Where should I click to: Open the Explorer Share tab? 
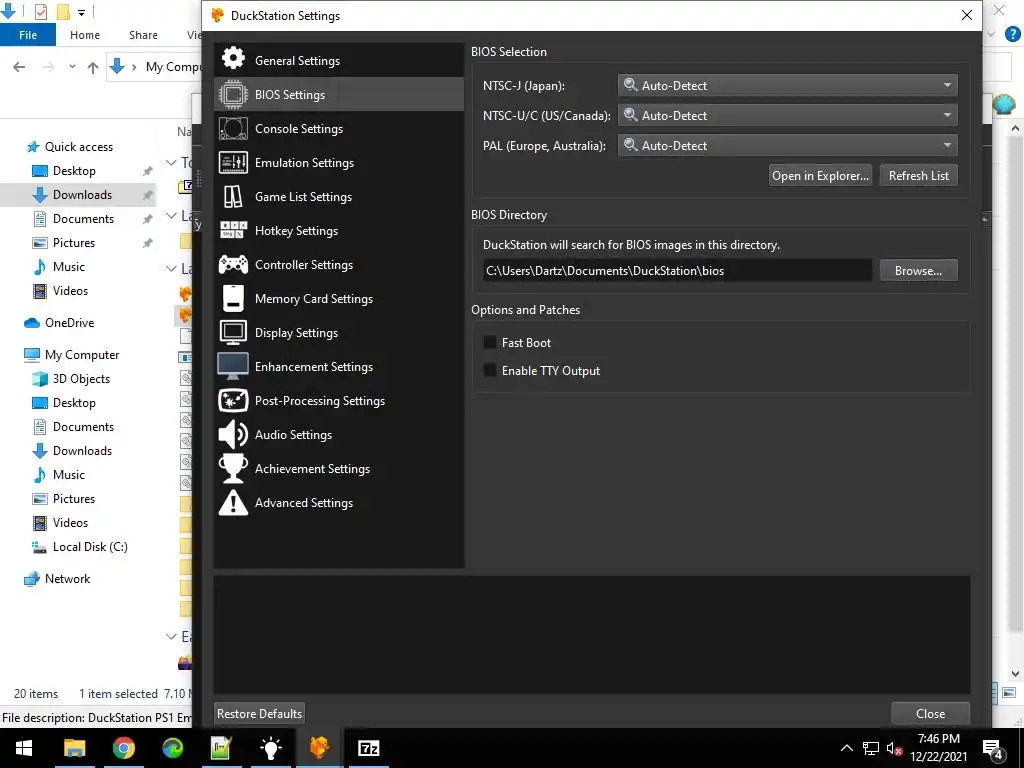(143, 35)
